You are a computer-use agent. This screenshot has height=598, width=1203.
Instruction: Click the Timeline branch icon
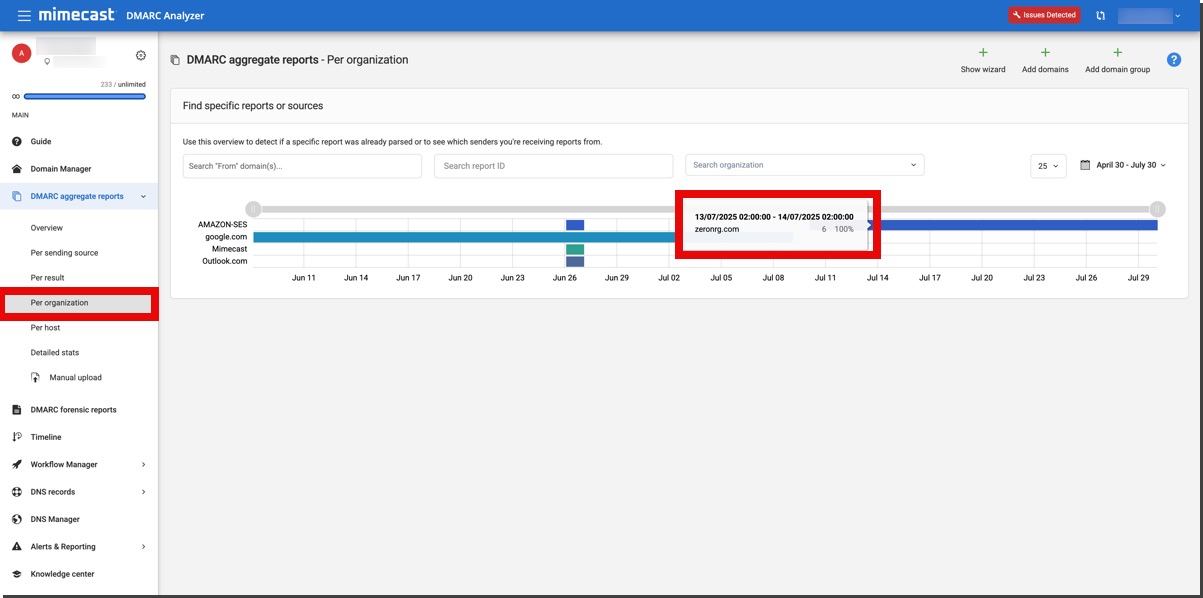pyautogui.click(x=17, y=437)
